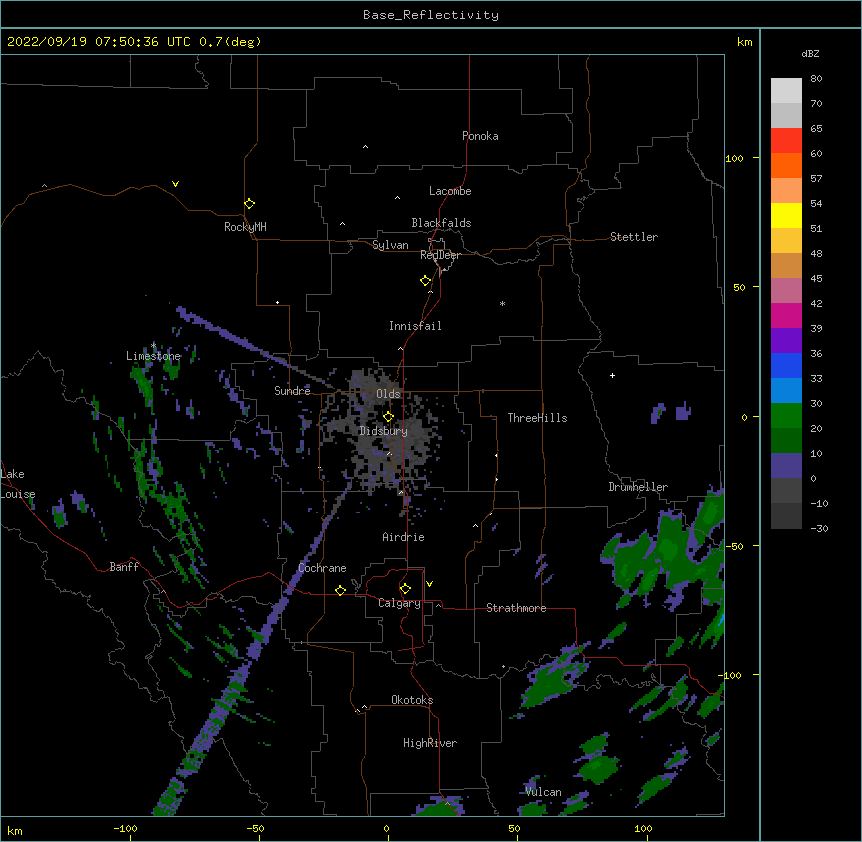Click the Cochrane label

322,568
